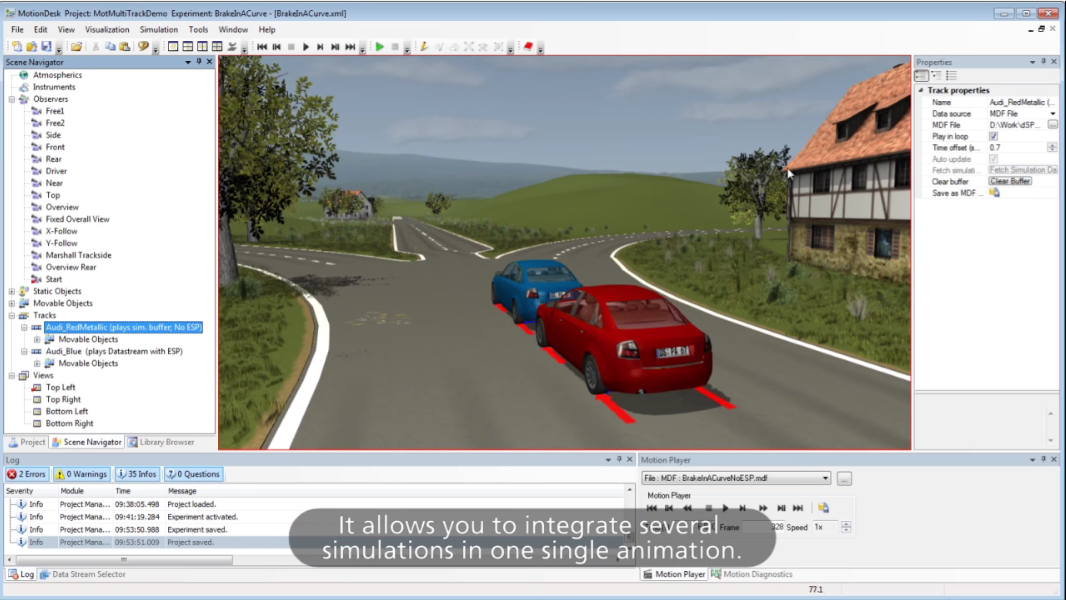The height and width of the screenshot is (600, 1066).
Task: Click the Save toolbar icon
Action: pyautogui.click(x=46, y=47)
